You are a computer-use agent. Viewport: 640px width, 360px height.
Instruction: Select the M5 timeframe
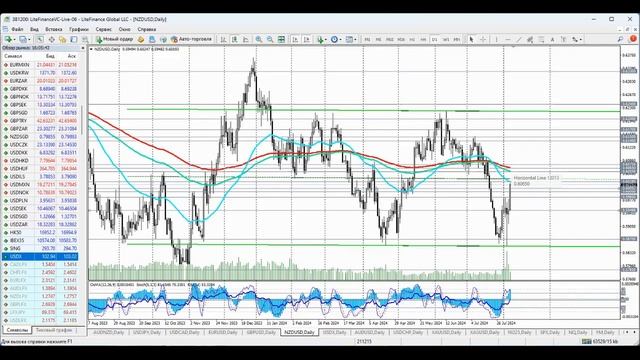[378, 40]
